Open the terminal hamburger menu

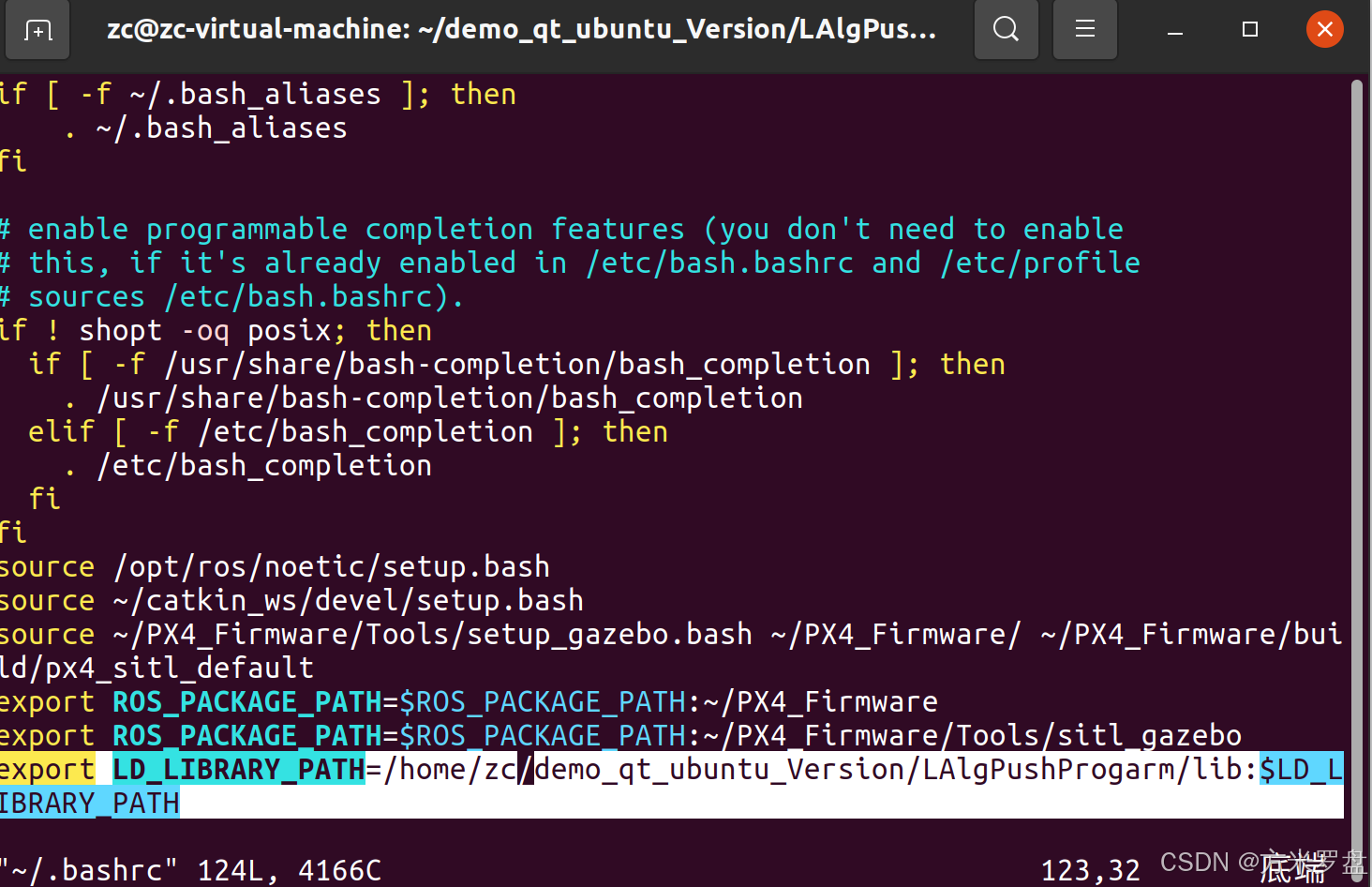coord(1084,29)
